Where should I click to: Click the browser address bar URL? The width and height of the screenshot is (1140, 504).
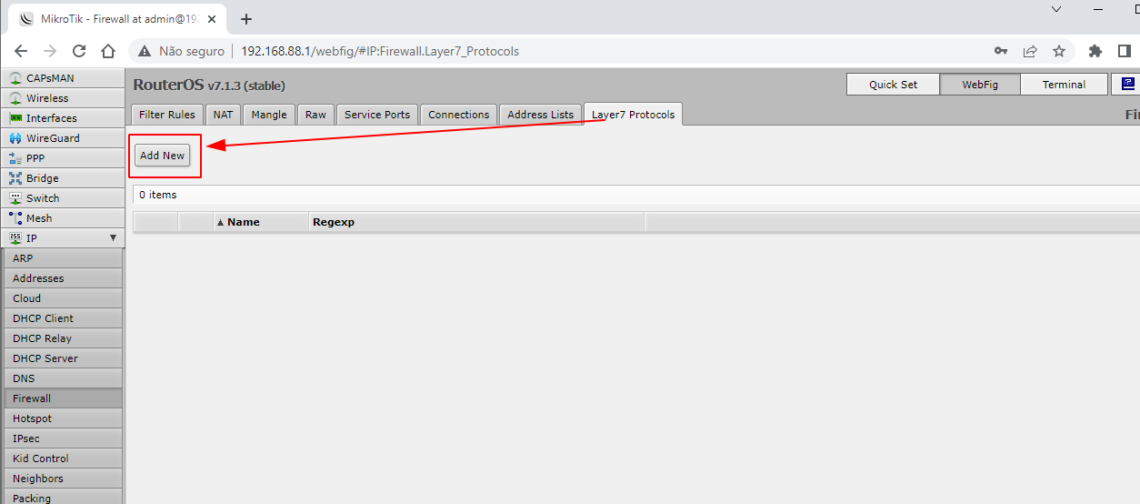tap(380, 52)
